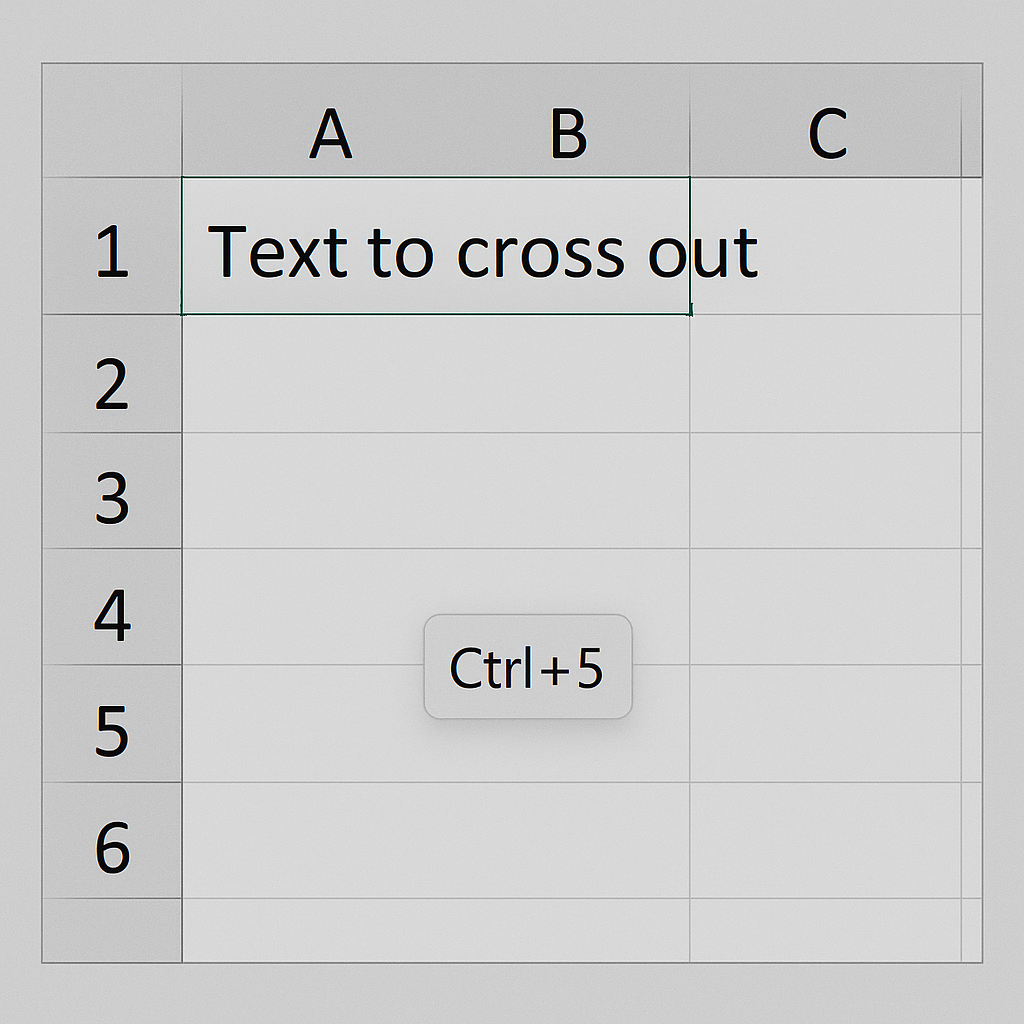The width and height of the screenshot is (1024, 1024).
Task: Click the Select All corner box
Action: tap(112, 121)
